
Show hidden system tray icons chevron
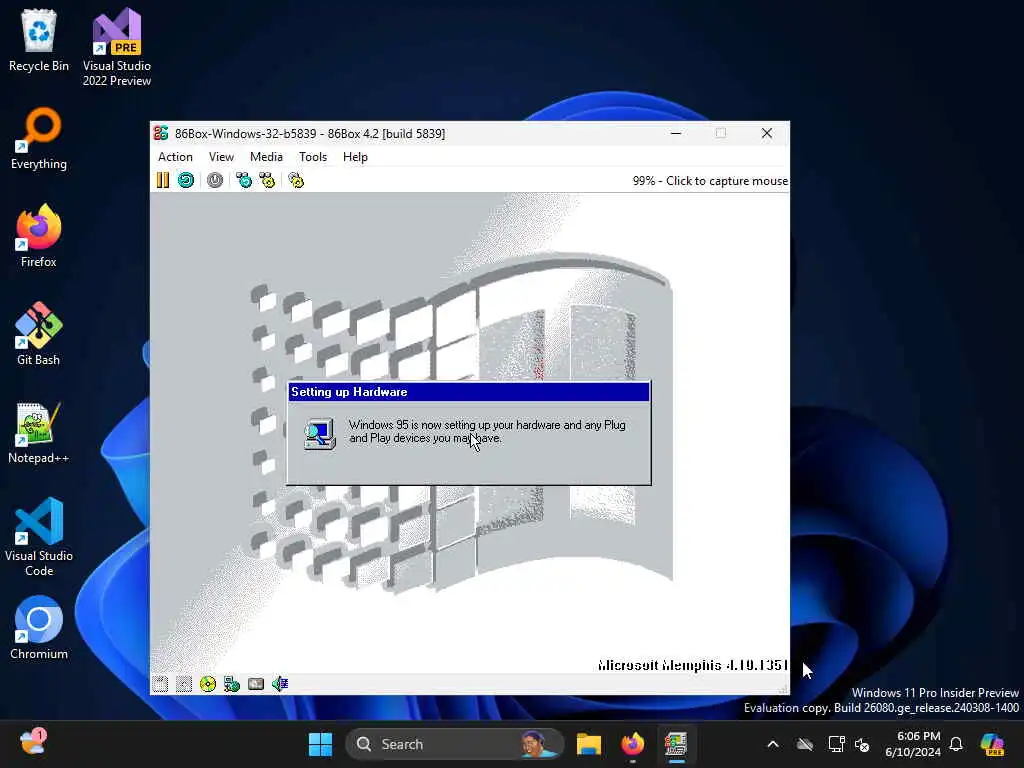tap(773, 744)
